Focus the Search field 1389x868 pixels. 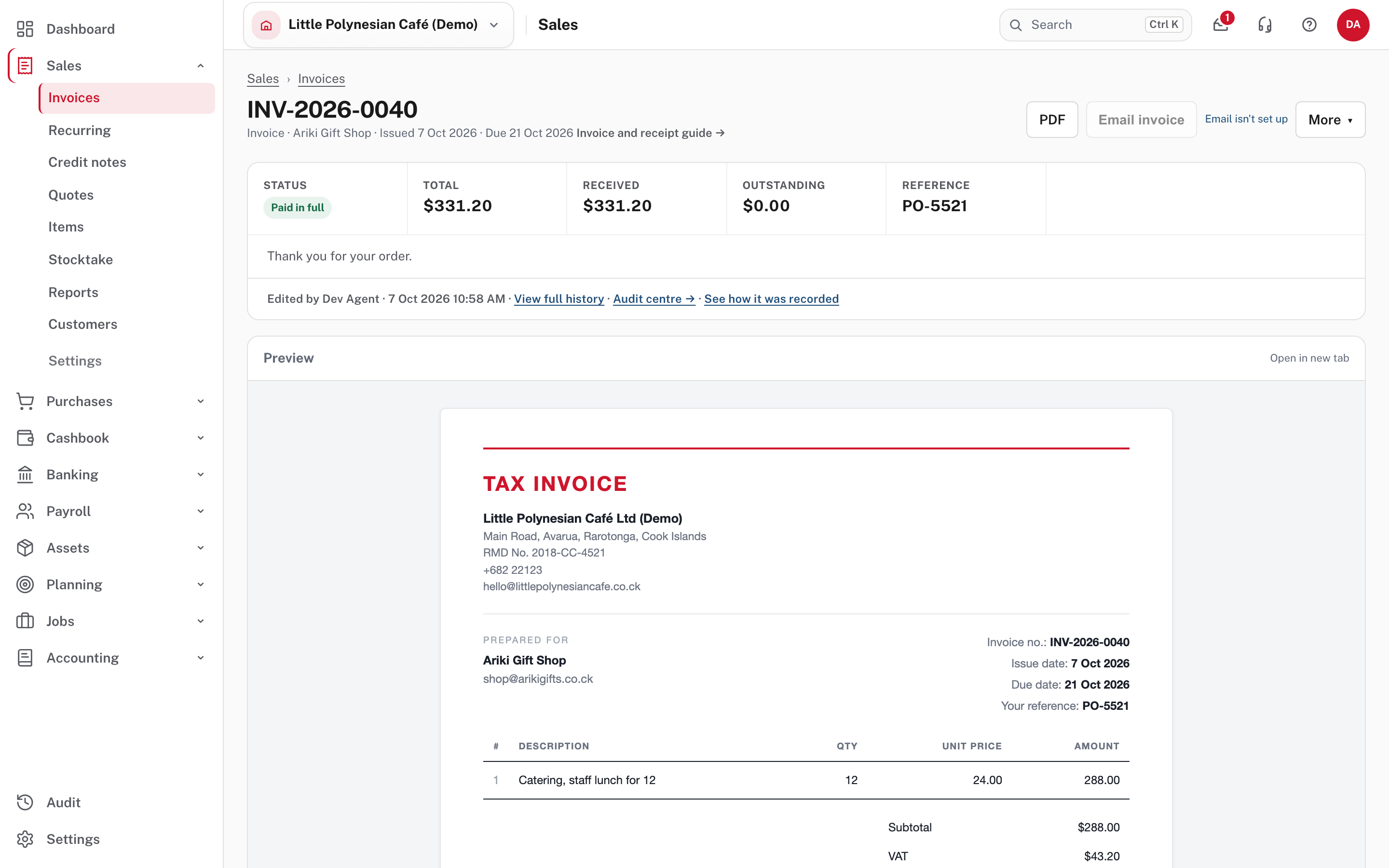[x=1095, y=25]
